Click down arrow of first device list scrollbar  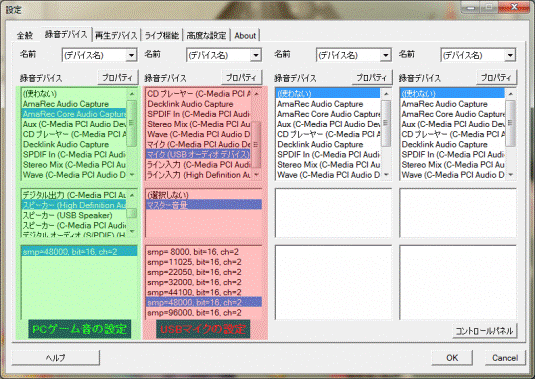(132, 175)
